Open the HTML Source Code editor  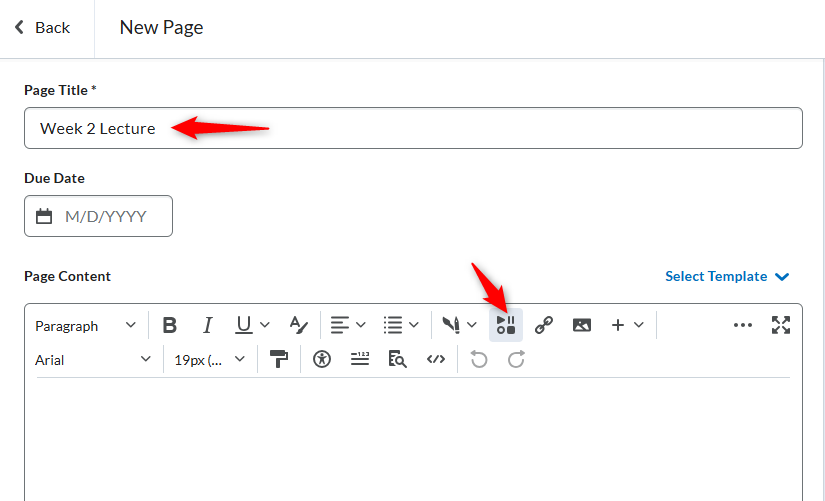(436, 360)
